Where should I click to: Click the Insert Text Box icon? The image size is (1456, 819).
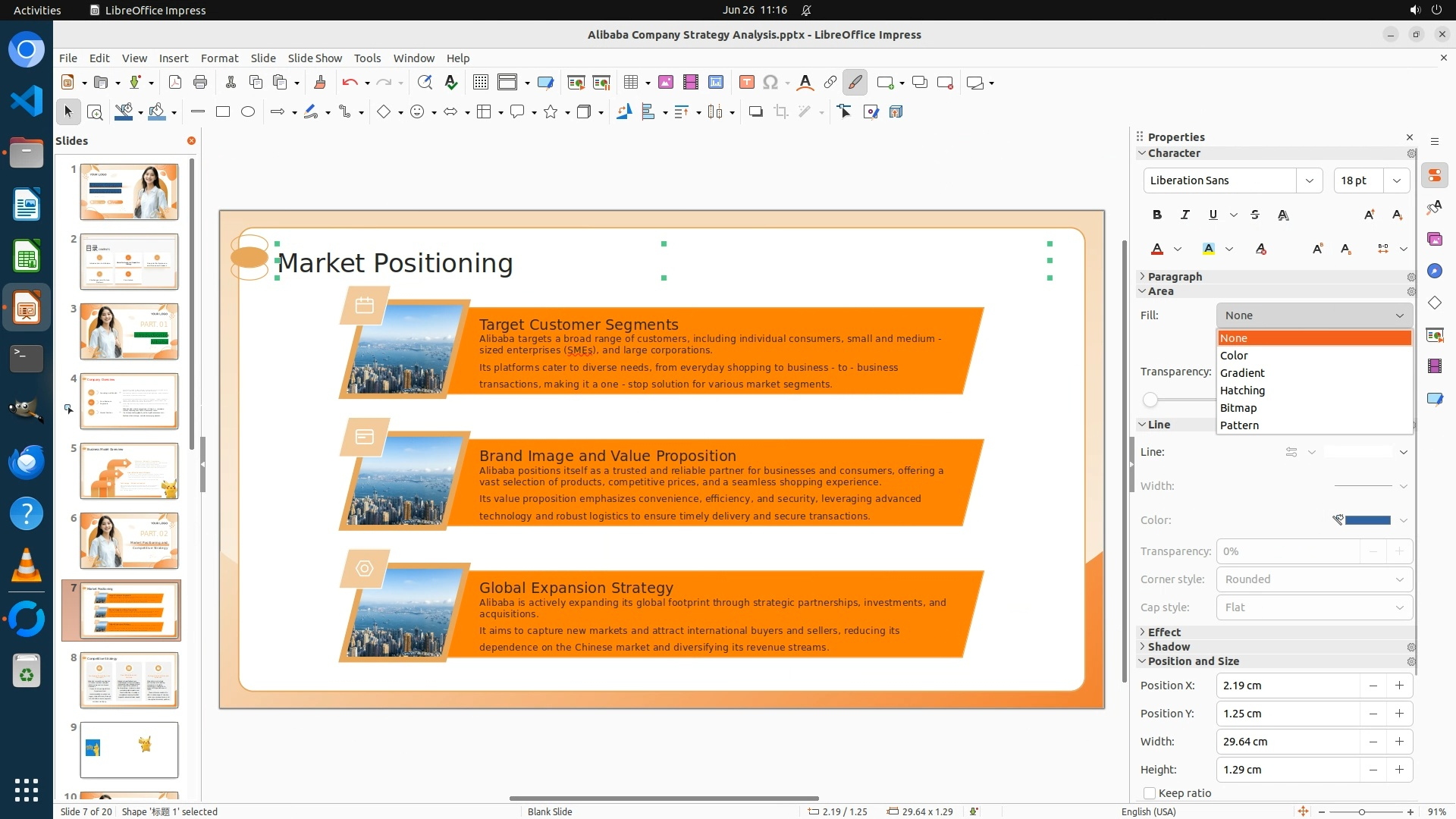(746, 83)
